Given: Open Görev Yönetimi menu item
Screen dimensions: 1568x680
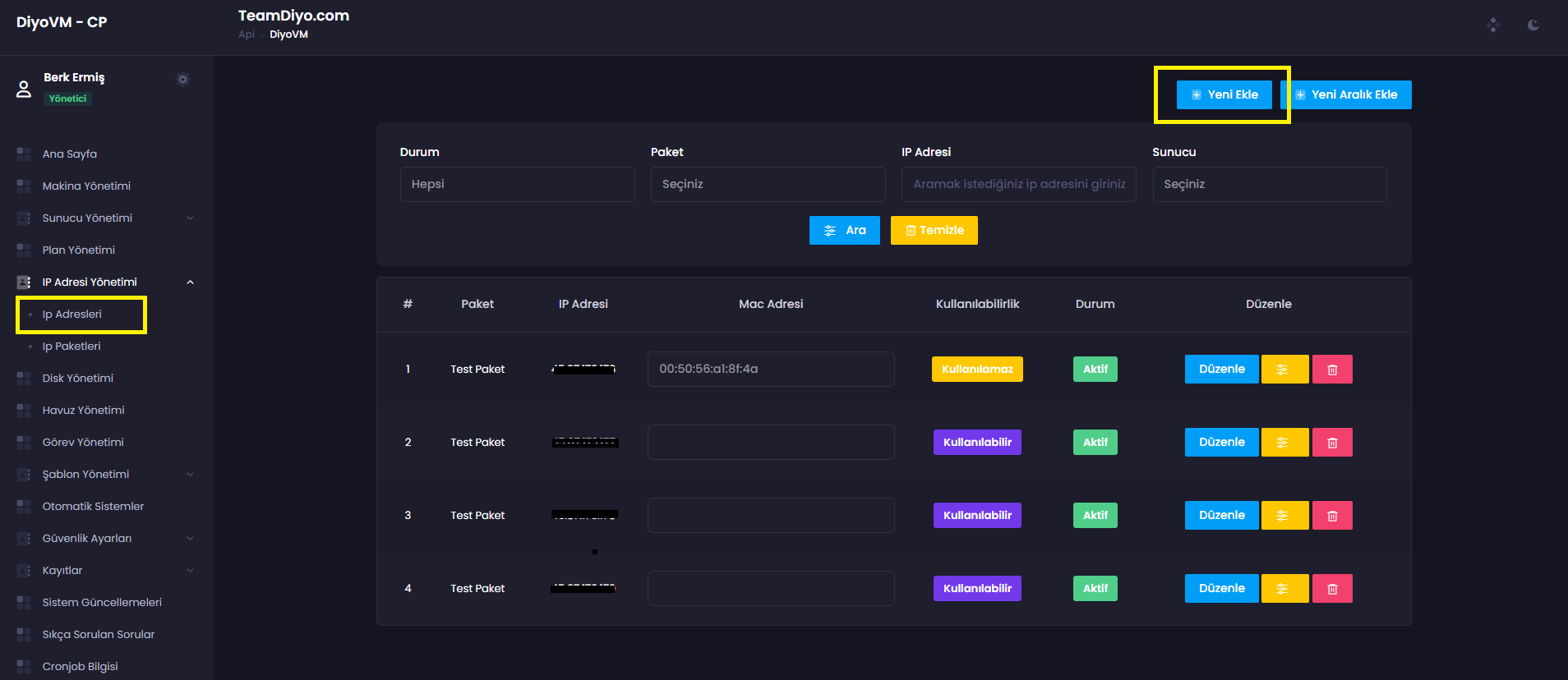Looking at the screenshot, I should click(83, 442).
